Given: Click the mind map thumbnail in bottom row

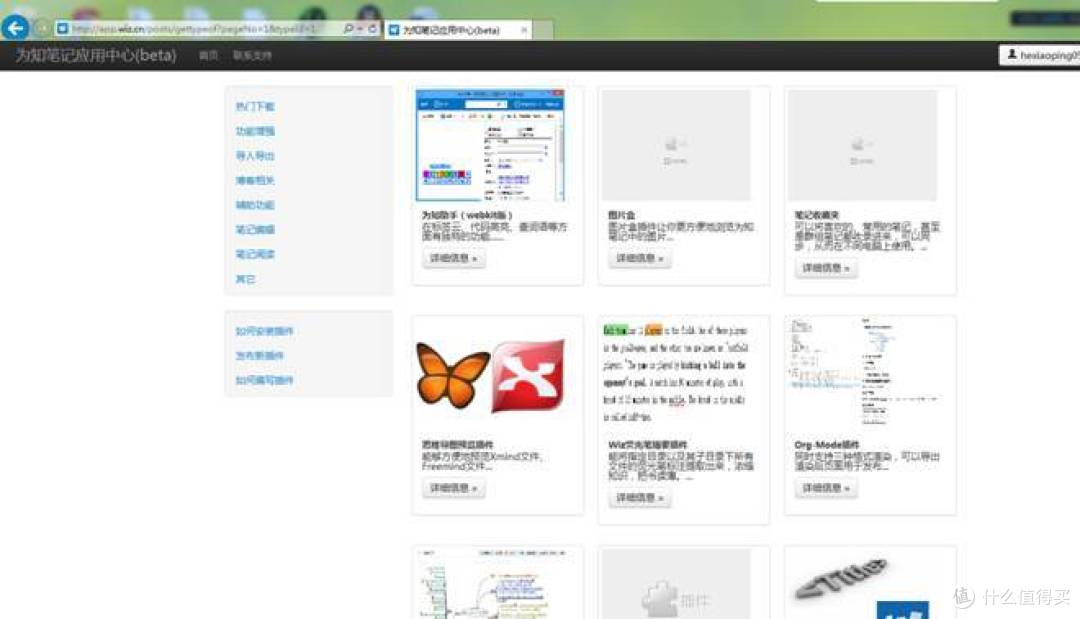Looking at the screenshot, I should (x=490, y=584).
